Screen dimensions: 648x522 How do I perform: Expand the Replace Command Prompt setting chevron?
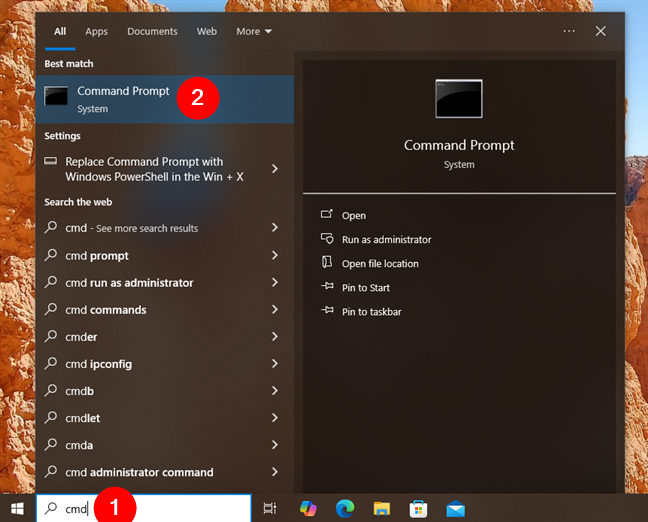275,169
